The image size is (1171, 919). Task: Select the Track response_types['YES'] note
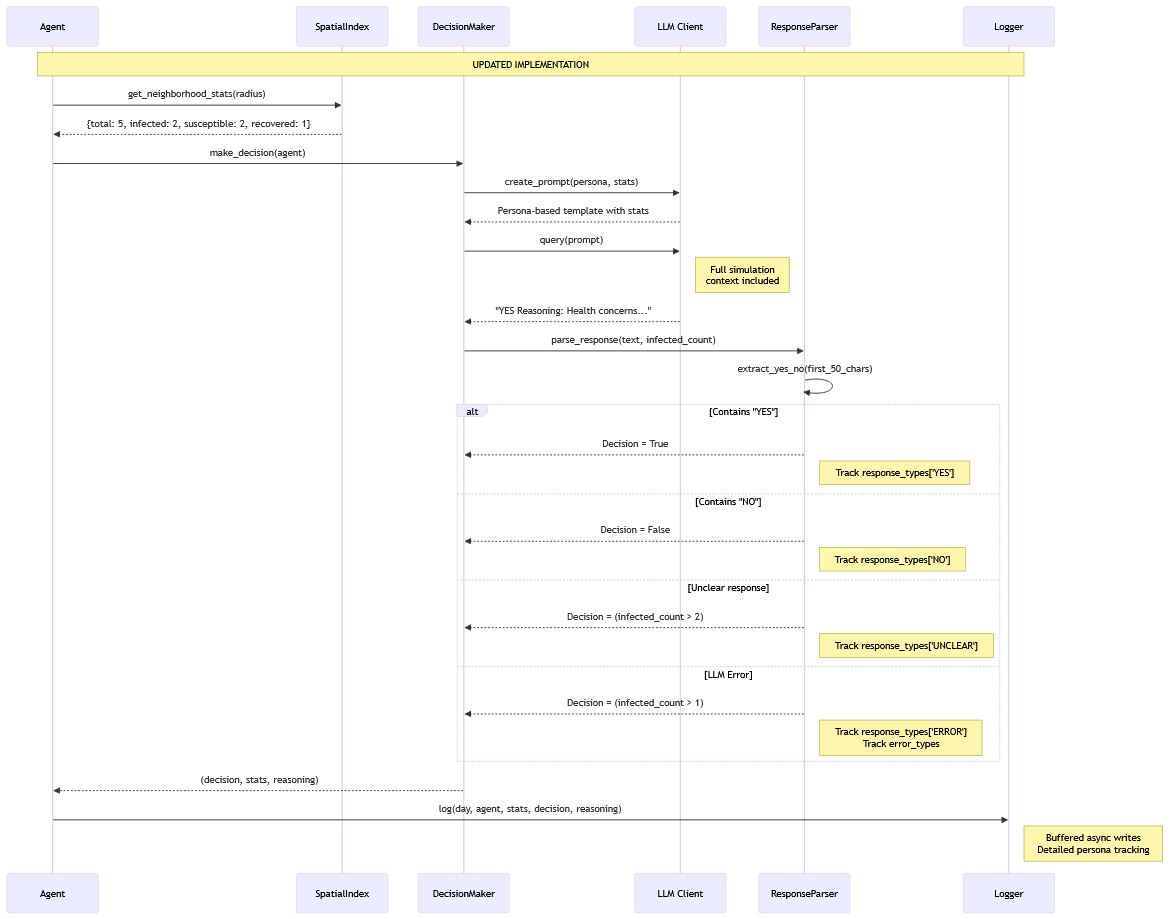click(894, 473)
